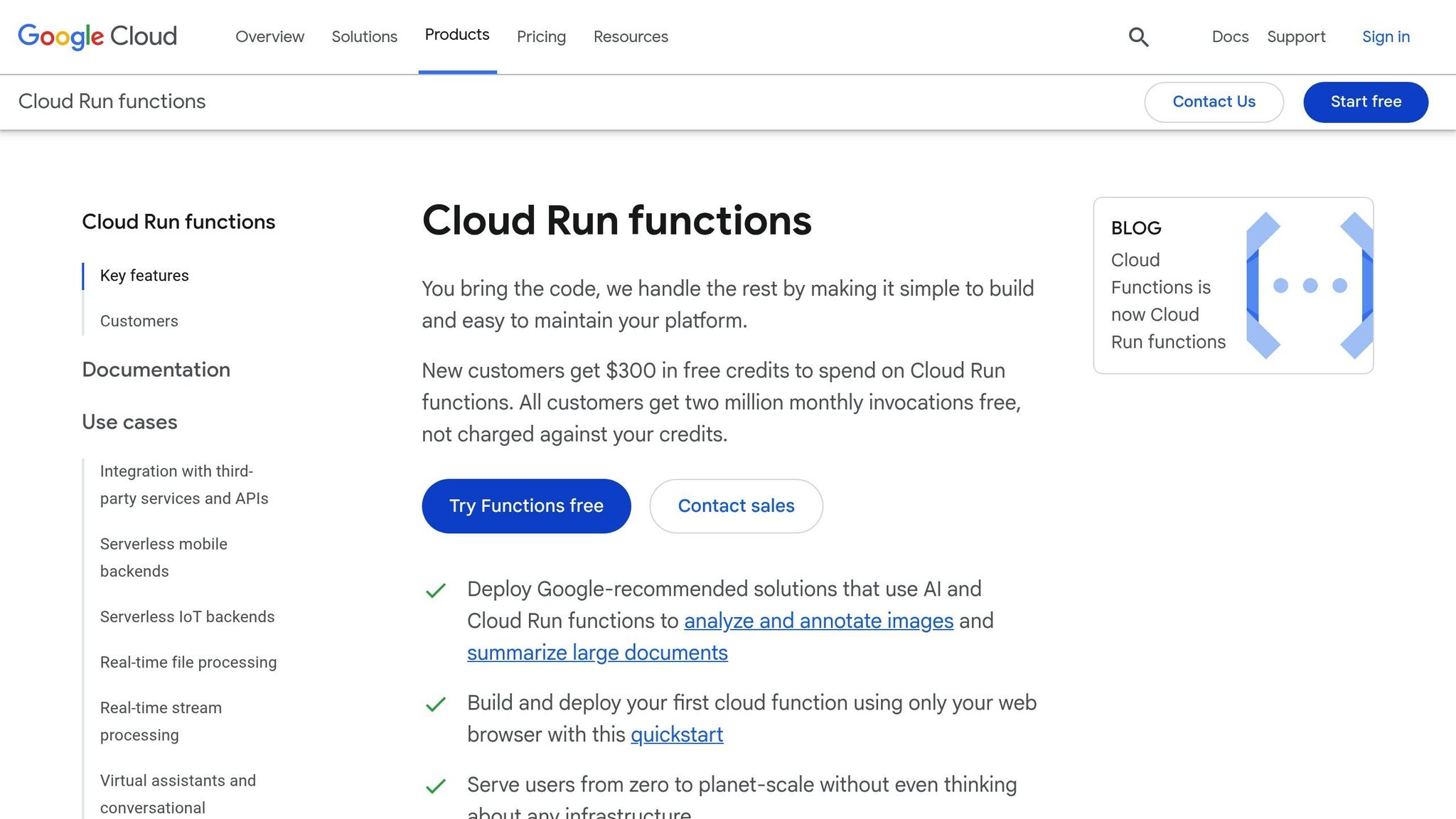Open the Overview menu

coord(269,37)
